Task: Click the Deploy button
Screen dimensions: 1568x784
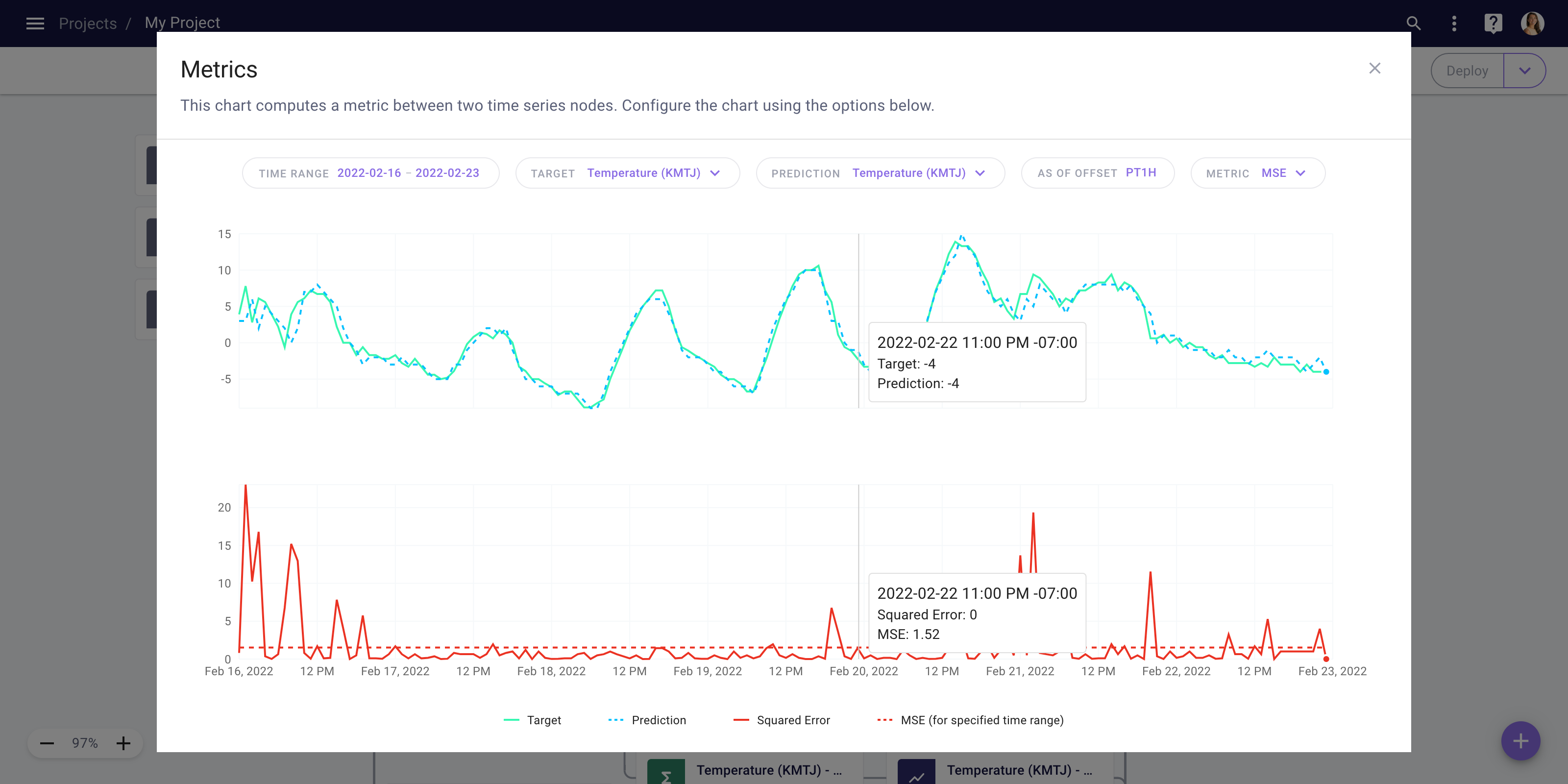Action: tap(1467, 71)
